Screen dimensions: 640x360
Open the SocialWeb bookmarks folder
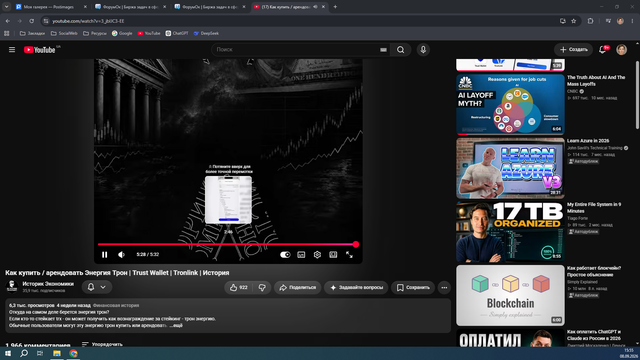coord(64,33)
